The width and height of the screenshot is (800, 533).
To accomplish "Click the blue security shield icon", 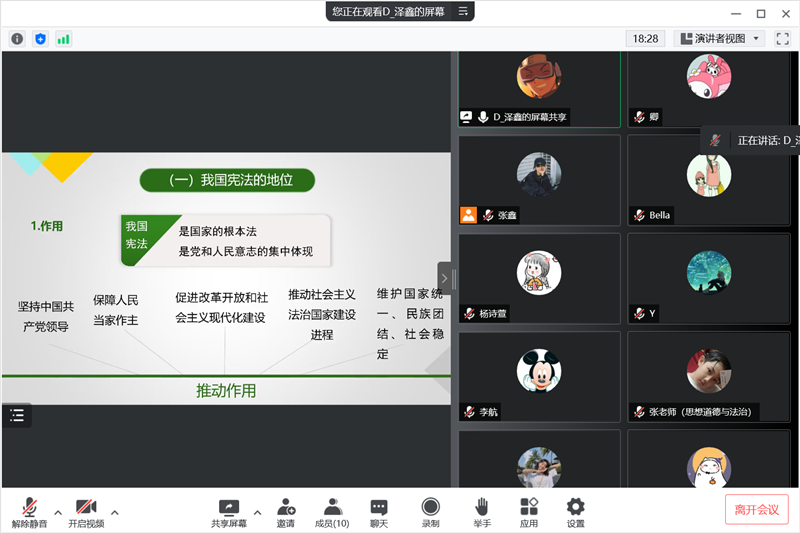I will pos(40,39).
